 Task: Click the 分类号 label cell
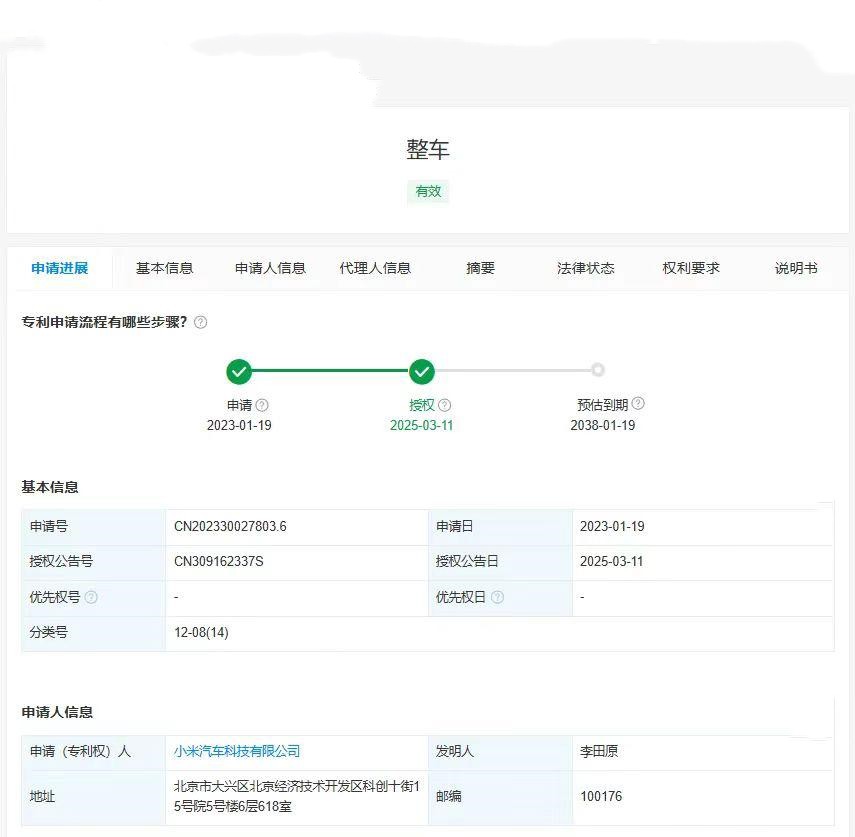(x=93, y=633)
